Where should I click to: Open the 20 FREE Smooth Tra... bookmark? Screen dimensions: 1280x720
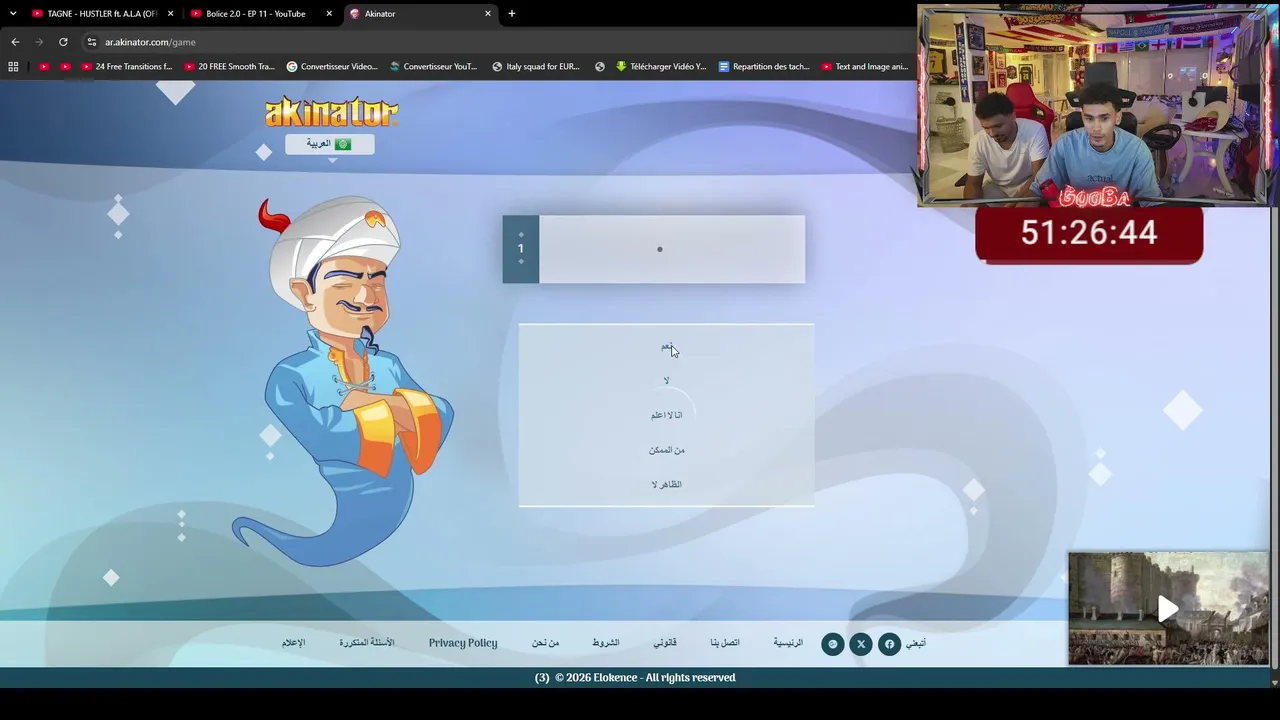click(229, 67)
